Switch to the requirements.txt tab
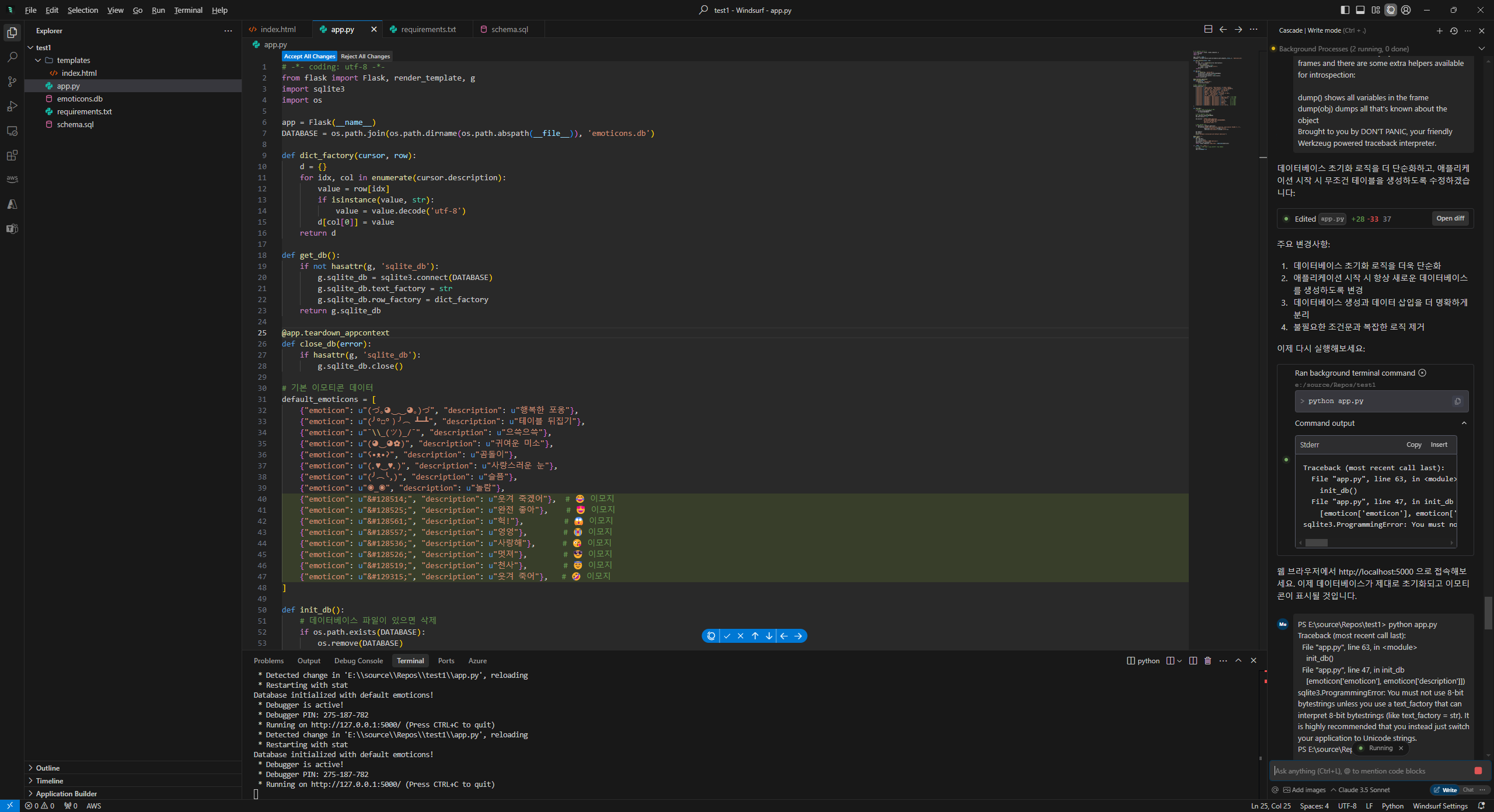Viewport: 1494px width, 812px height. (428, 29)
